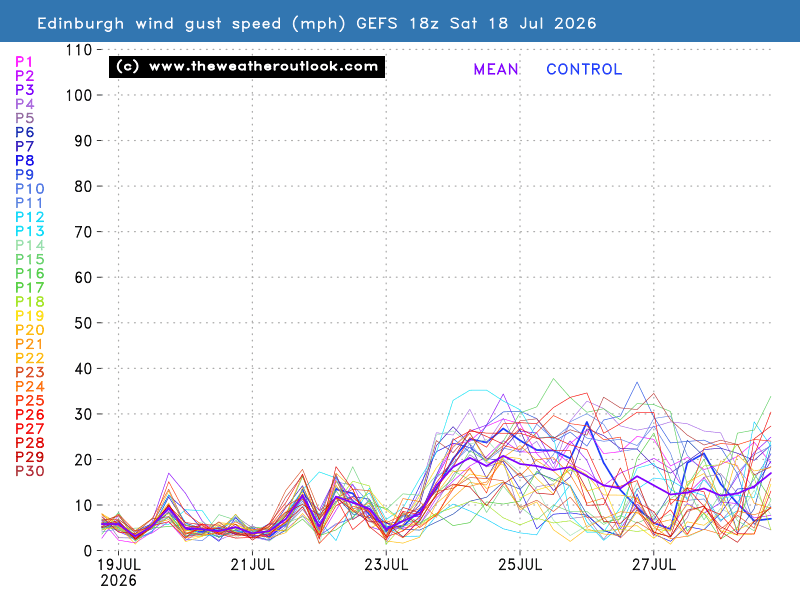Click the 50 y-axis value
Image resolution: width=800 pixels, height=600 pixels.
pos(83,323)
